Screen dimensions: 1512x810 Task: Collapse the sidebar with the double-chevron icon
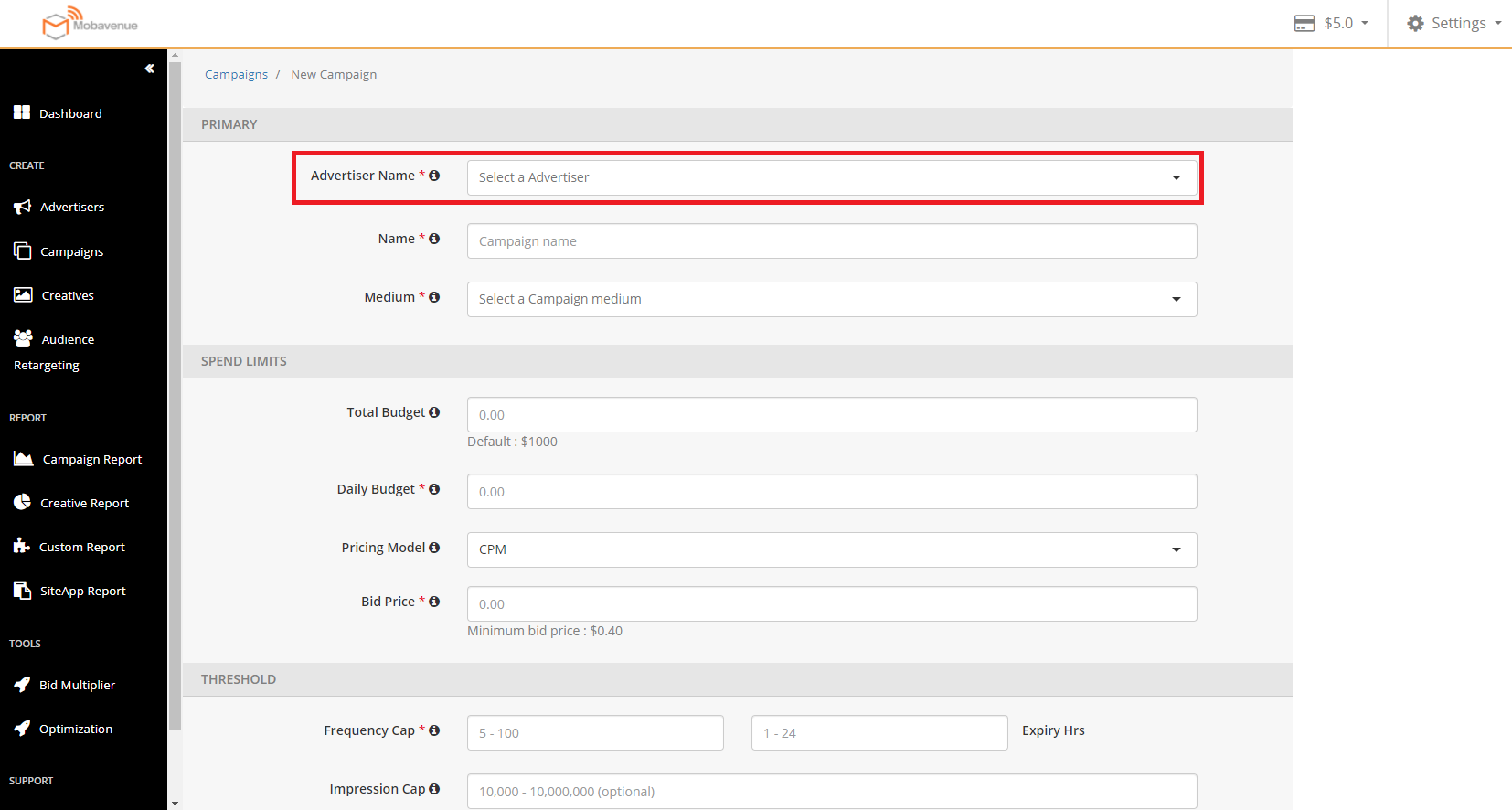pos(149,69)
